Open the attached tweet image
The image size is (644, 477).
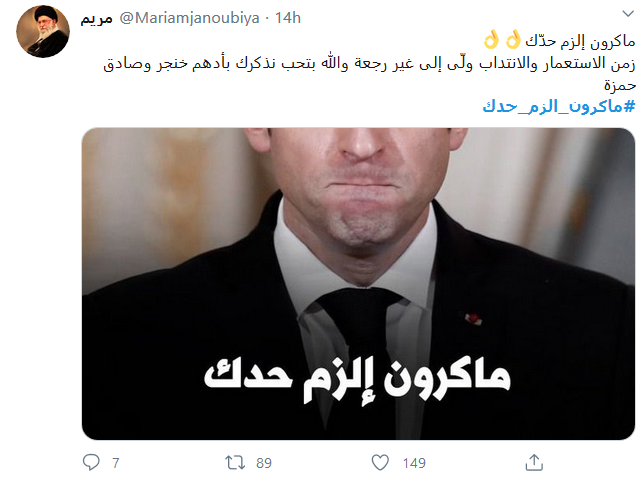point(358,283)
